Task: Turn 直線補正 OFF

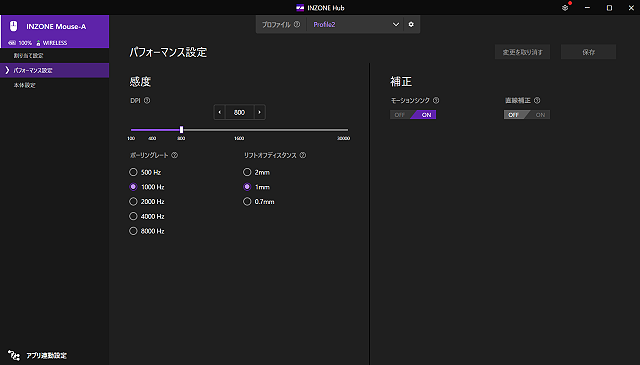Action: (514, 115)
